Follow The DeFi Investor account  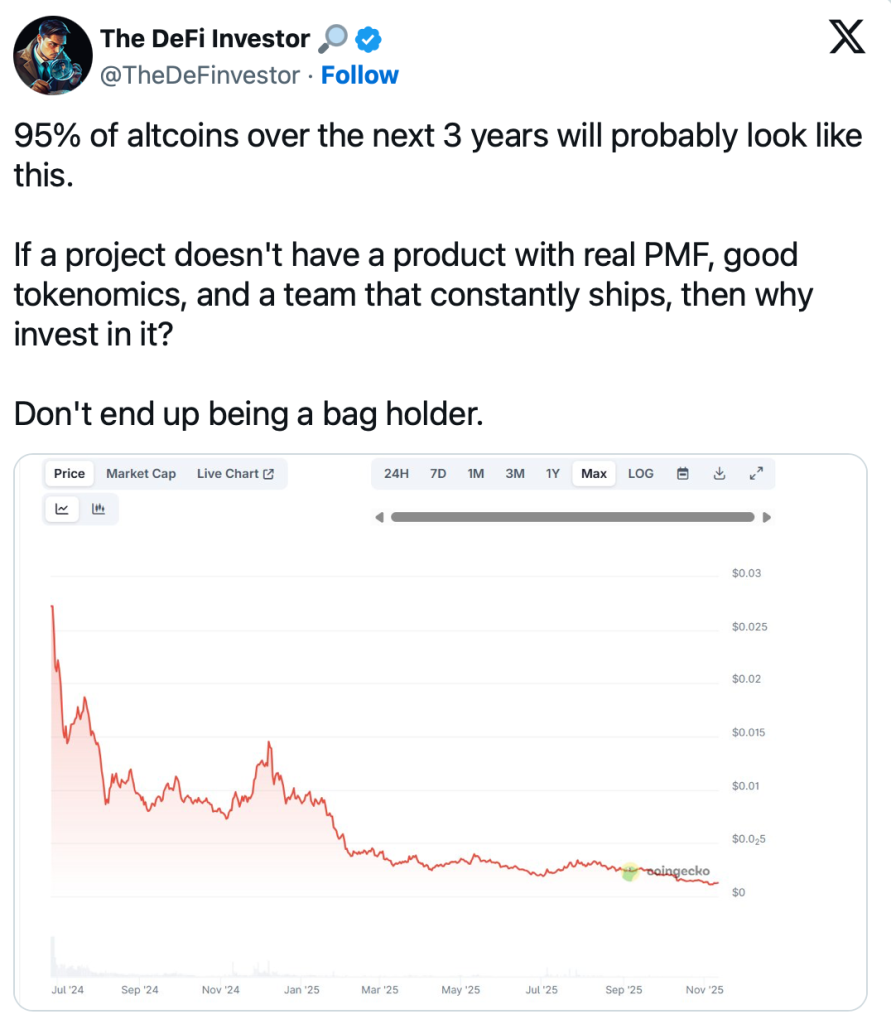pyautogui.click(x=360, y=76)
